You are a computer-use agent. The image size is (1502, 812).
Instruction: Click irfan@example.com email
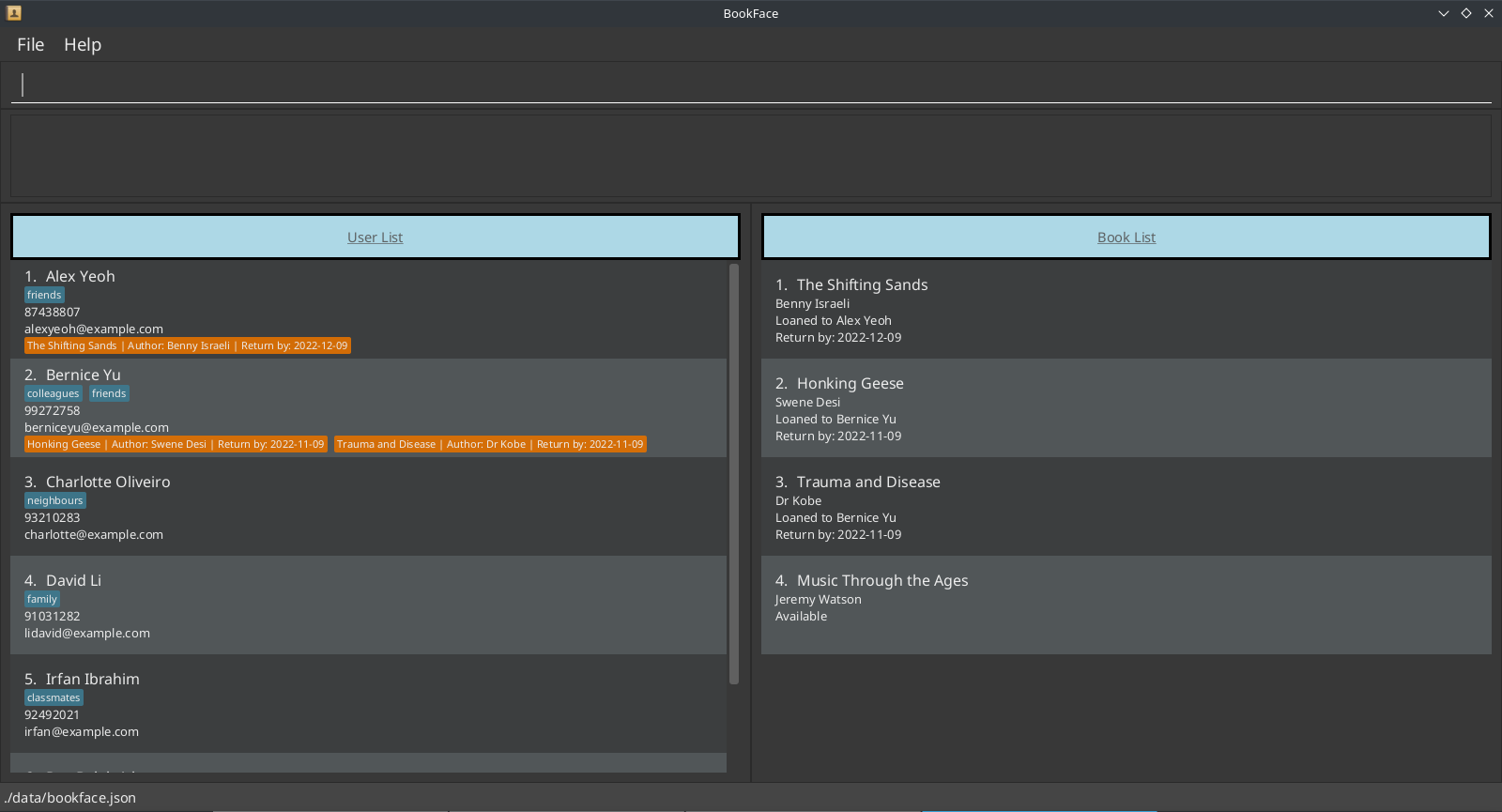pos(82,731)
